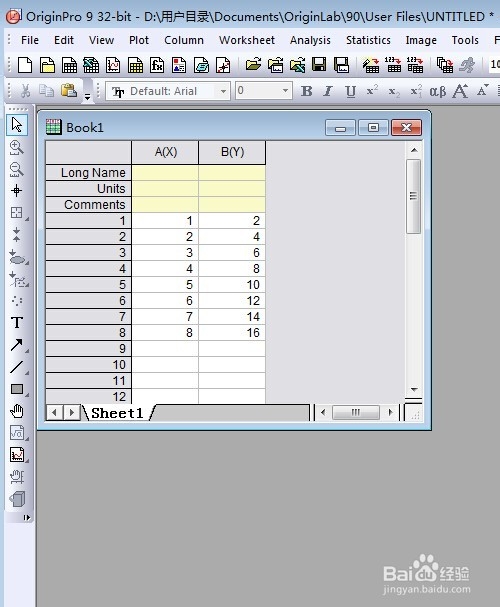Click the Open Excel file icon
This screenshot has width=500, height=607.
pyautogui.click(x=297, y=65)
